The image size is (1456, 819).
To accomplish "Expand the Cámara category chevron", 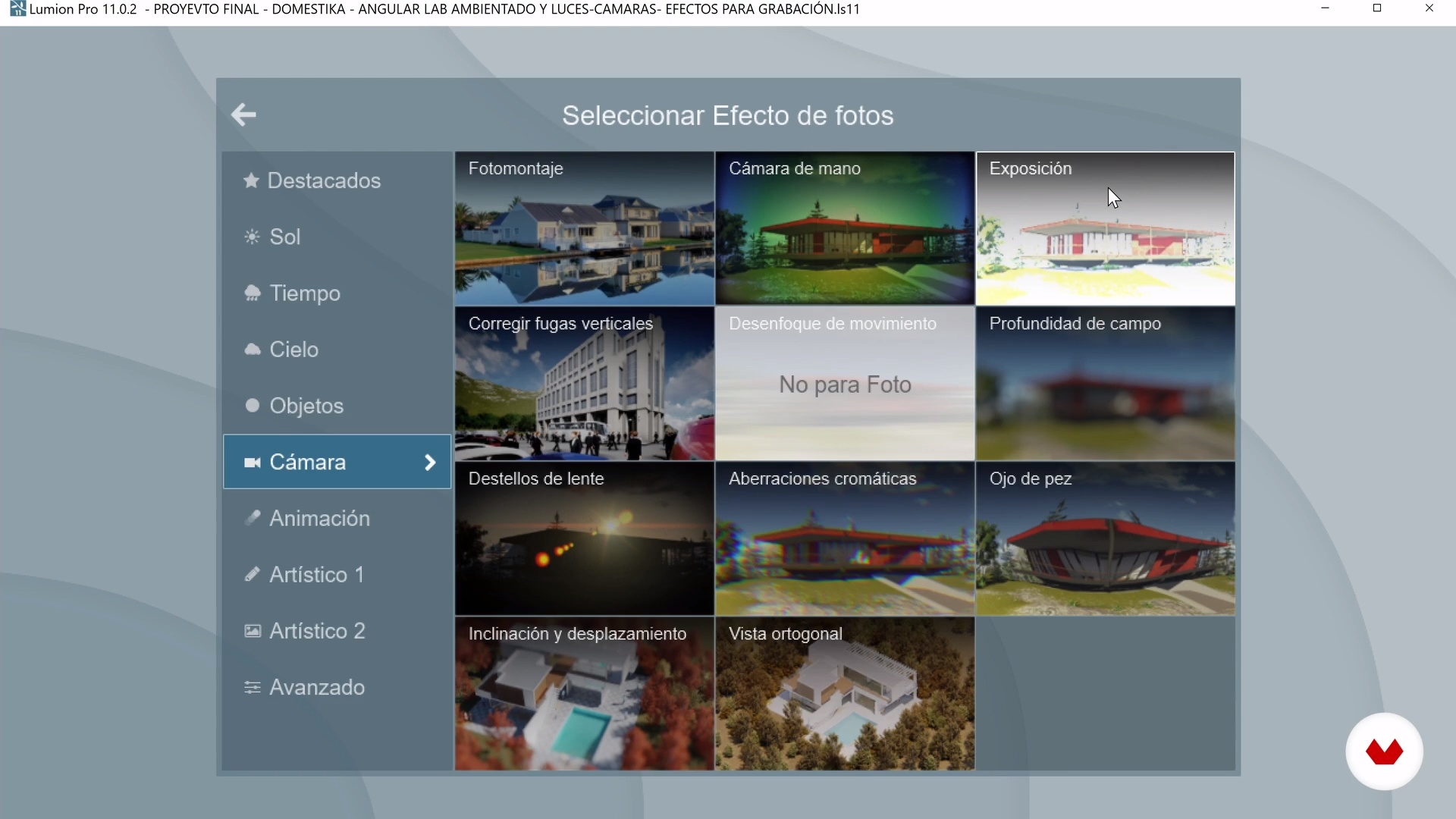I will 430,462.
